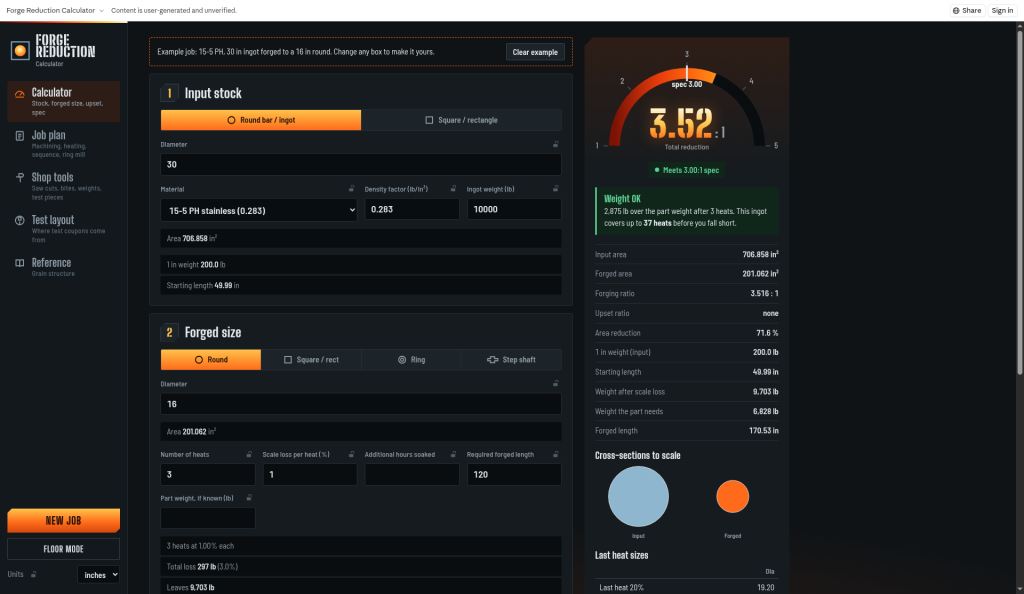1024x594 pixels.
Task: Click the Required forged length field
Action: click(514, 475)
